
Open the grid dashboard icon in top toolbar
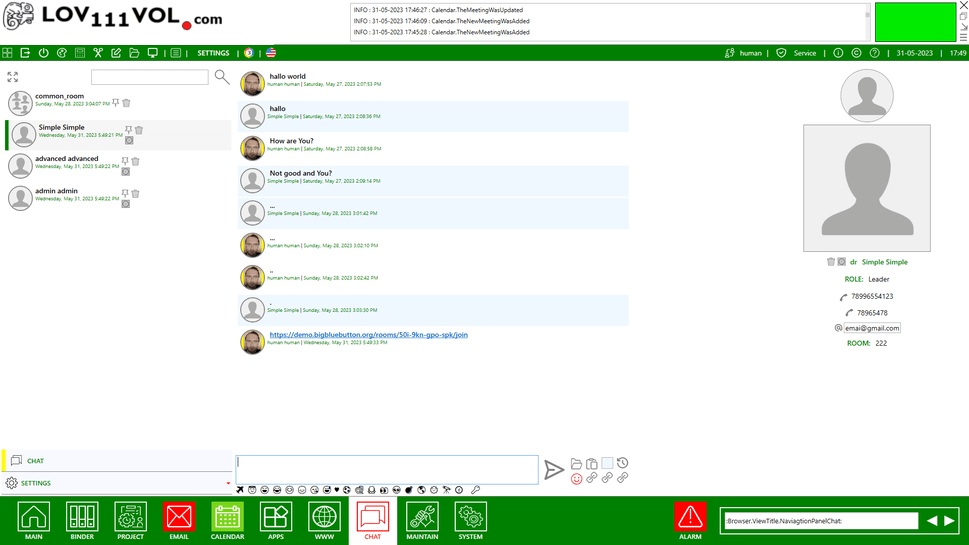[7, 53]
